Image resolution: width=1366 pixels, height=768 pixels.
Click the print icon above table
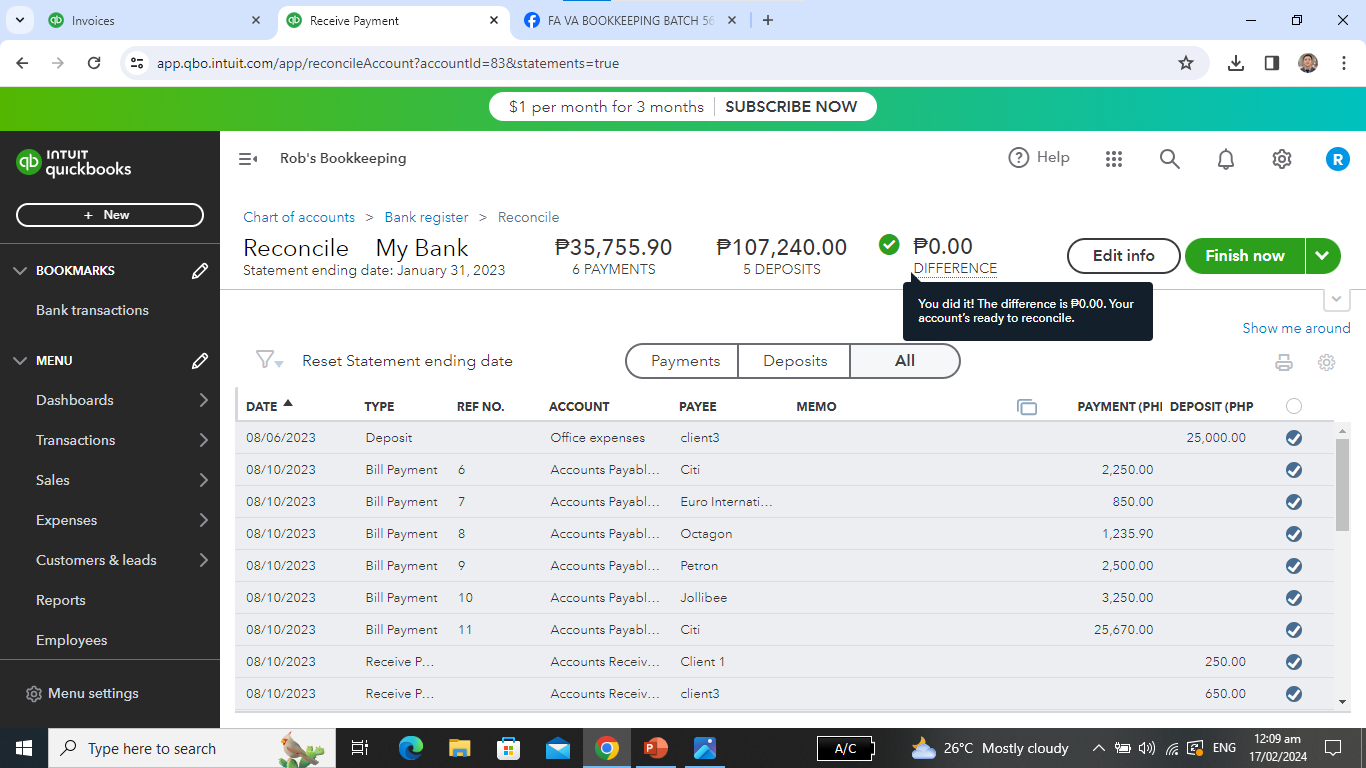[x=1284, y=363]
